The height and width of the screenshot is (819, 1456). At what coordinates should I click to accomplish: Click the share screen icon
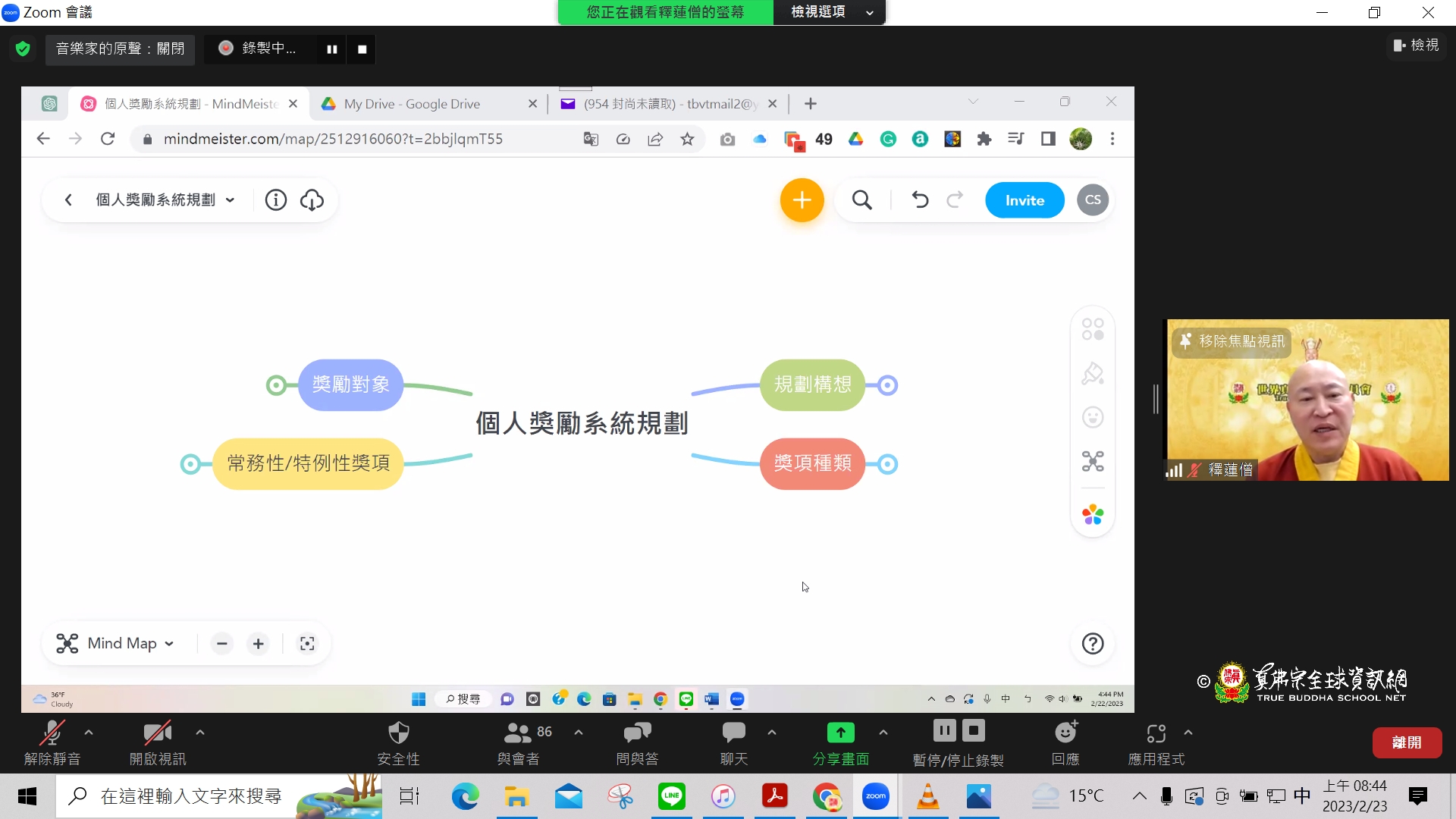pos(840,733)
